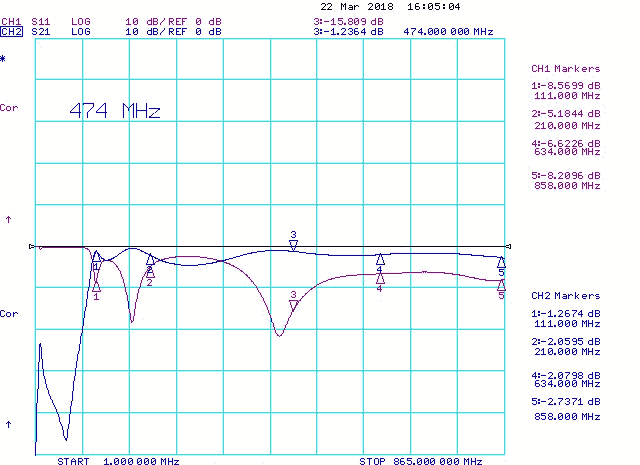Select purple marker 3 triangle on S11 trace
This screenshot has width=640, height=465.
(293, 305)
